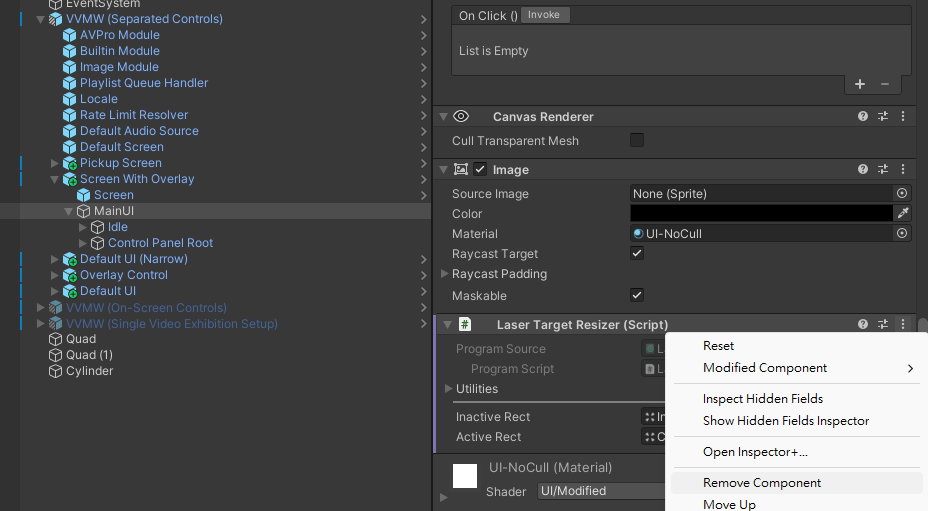Enable Cull Transparent Mesh checkbox

(637, 141)
